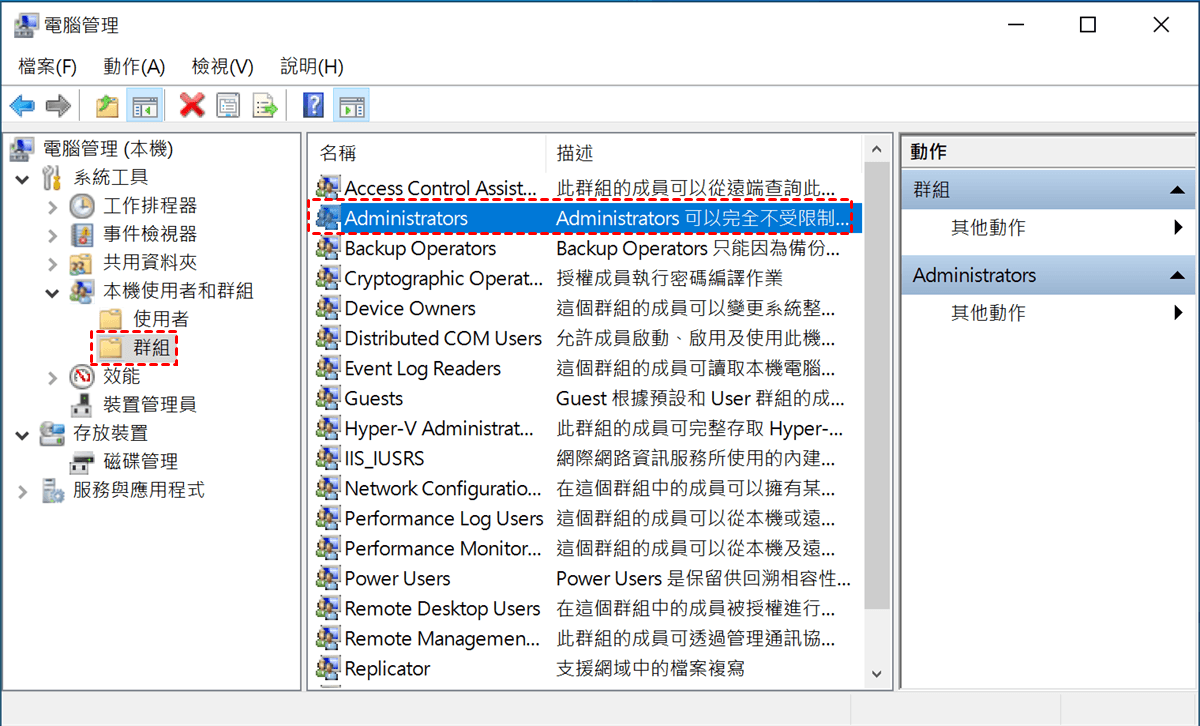This screenshot has width=1200, height=726.
Task: Click the red X Delete toolbar icon
Action: (x=192, y=105)
